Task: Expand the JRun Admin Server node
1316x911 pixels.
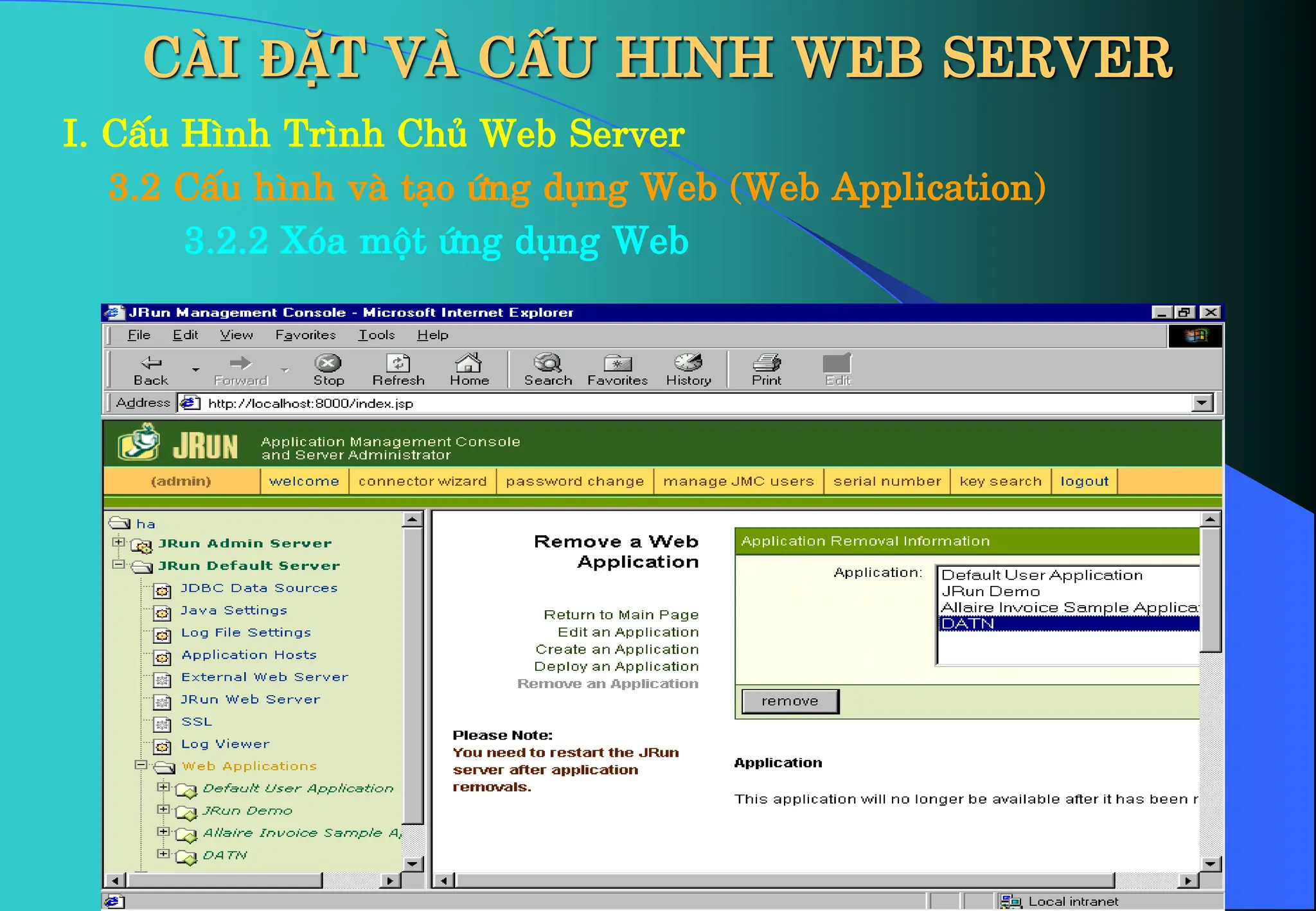Action: point(118,542)
